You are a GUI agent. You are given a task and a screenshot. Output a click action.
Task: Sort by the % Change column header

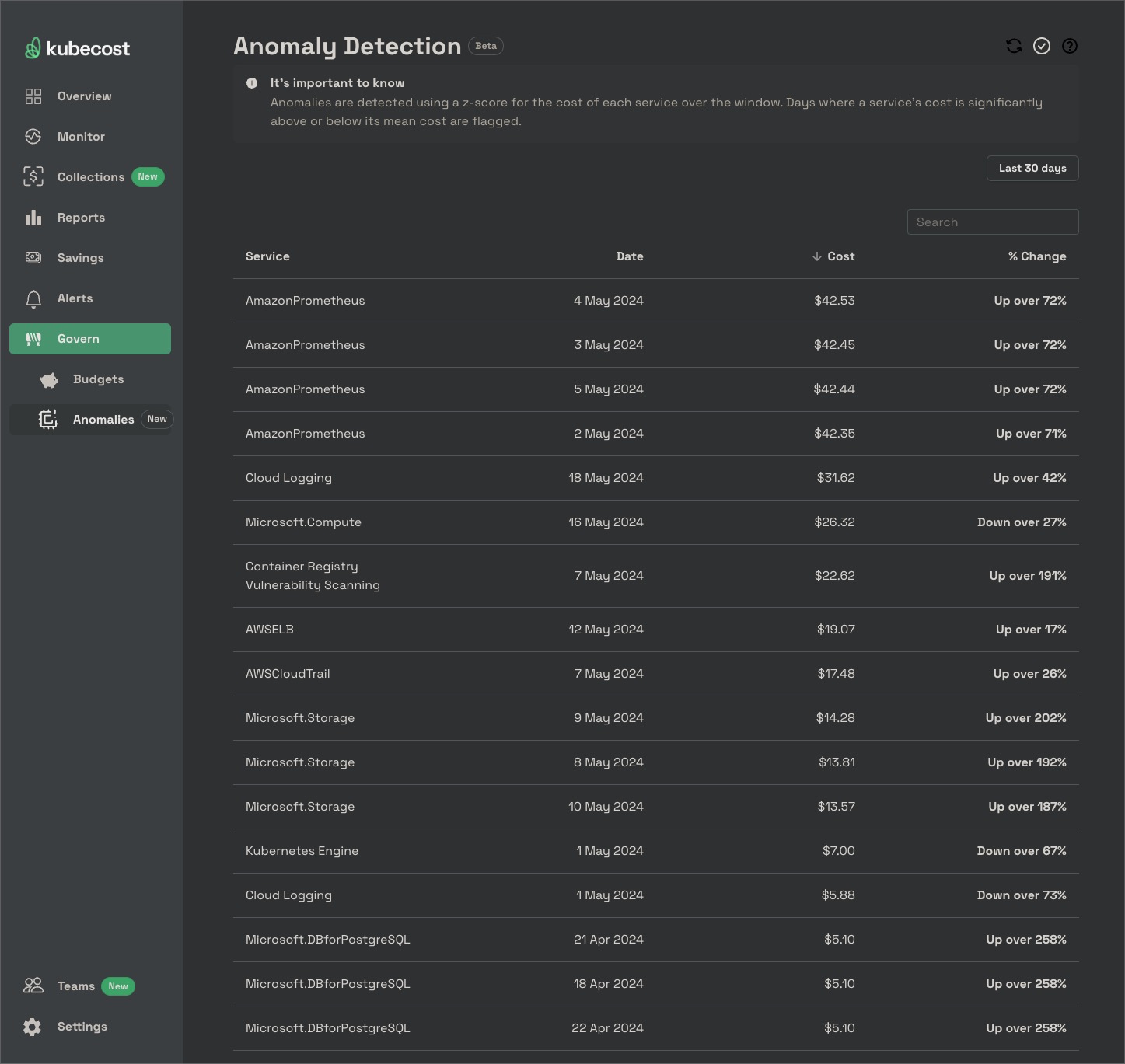1037,256
